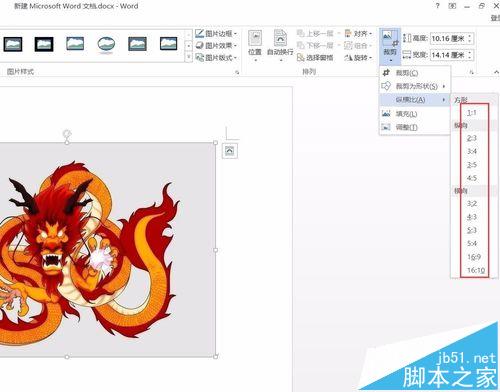Click the 图片效果 icon
The height and width of the screenshot is (392, 500).
point(199,45)
